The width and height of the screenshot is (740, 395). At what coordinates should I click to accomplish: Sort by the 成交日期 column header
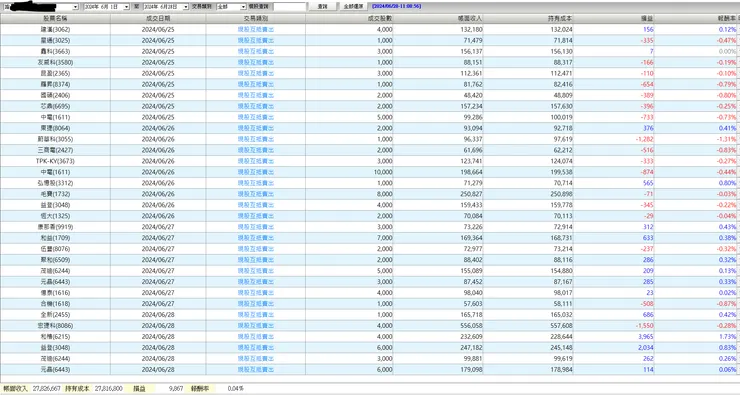(x=158, y=18)
